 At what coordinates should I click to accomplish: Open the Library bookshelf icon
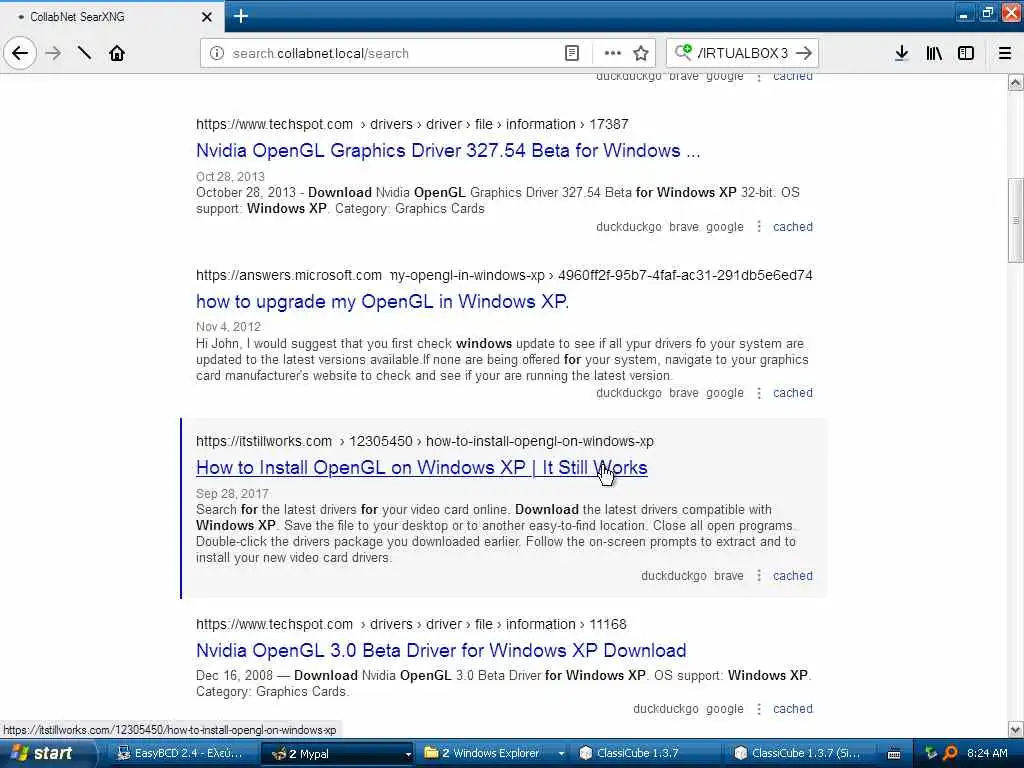[934, 53]
